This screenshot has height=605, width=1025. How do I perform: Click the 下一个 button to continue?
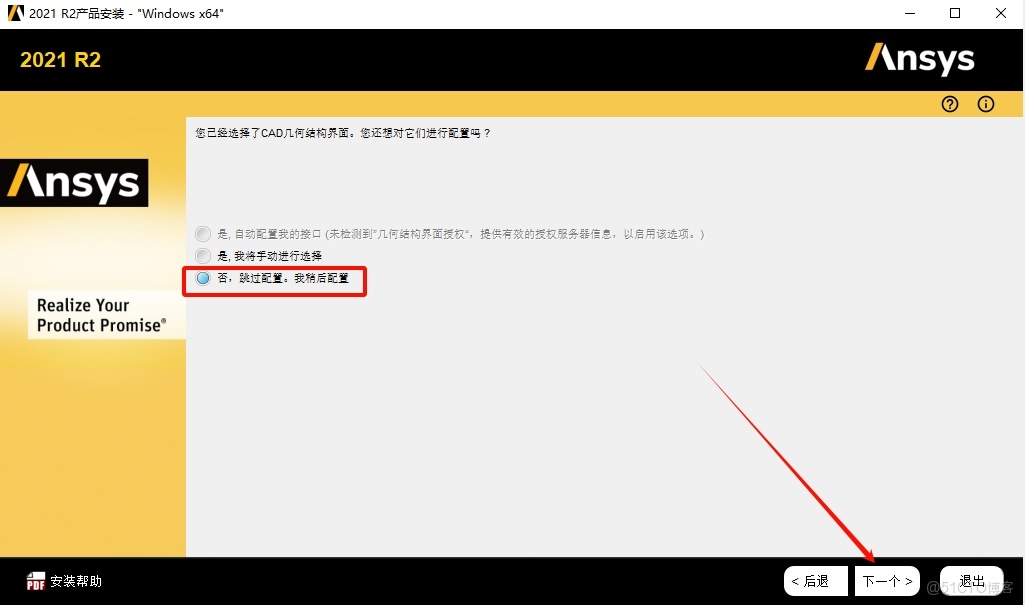[x=886, y=581]
